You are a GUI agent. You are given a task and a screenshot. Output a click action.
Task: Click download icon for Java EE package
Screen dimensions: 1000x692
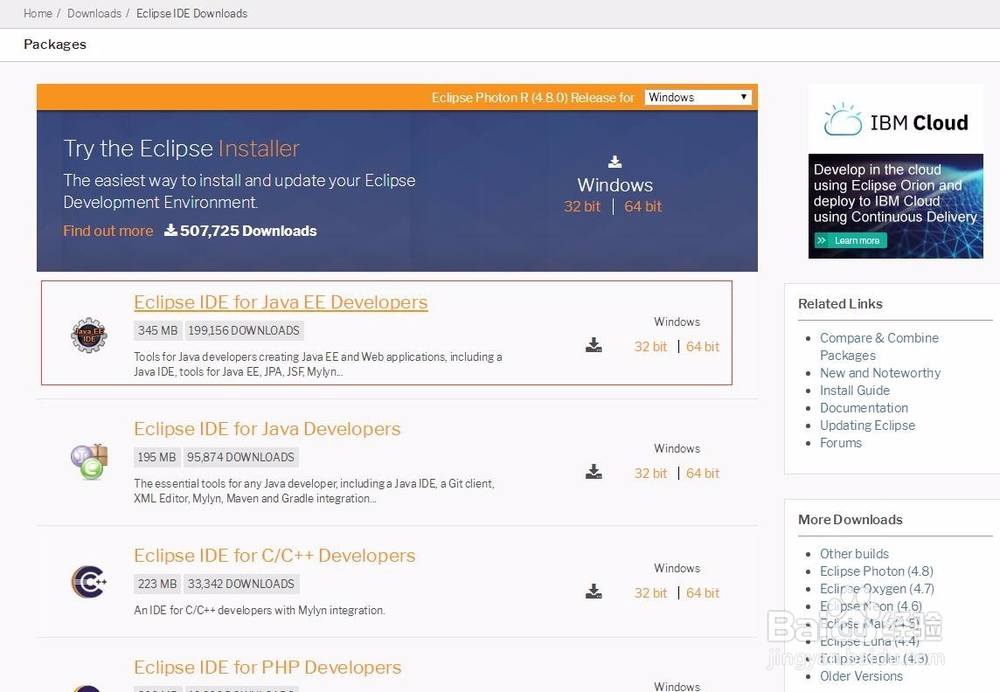tap(594, 345)
